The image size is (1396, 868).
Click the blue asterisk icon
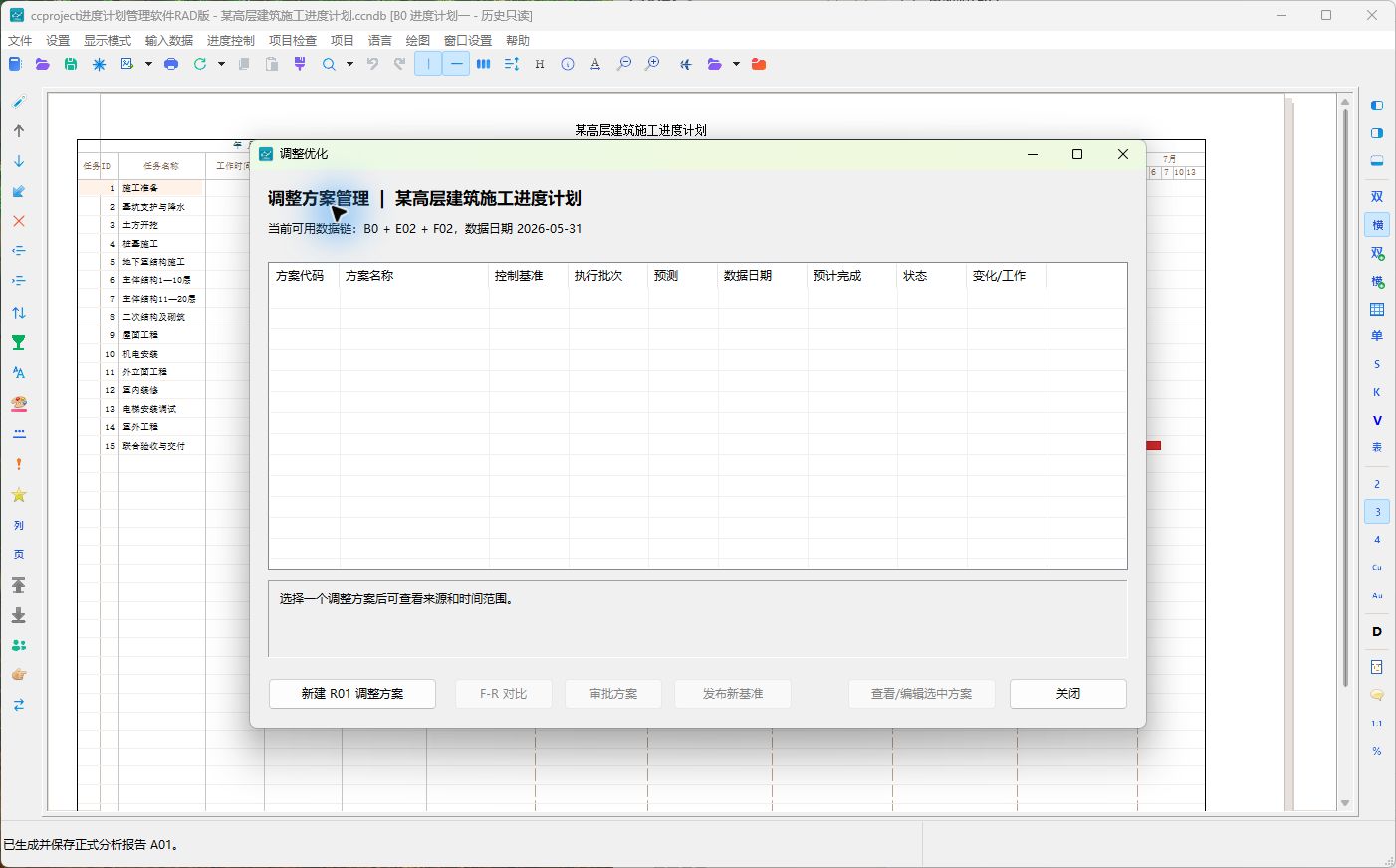click(x=99, y=64)
